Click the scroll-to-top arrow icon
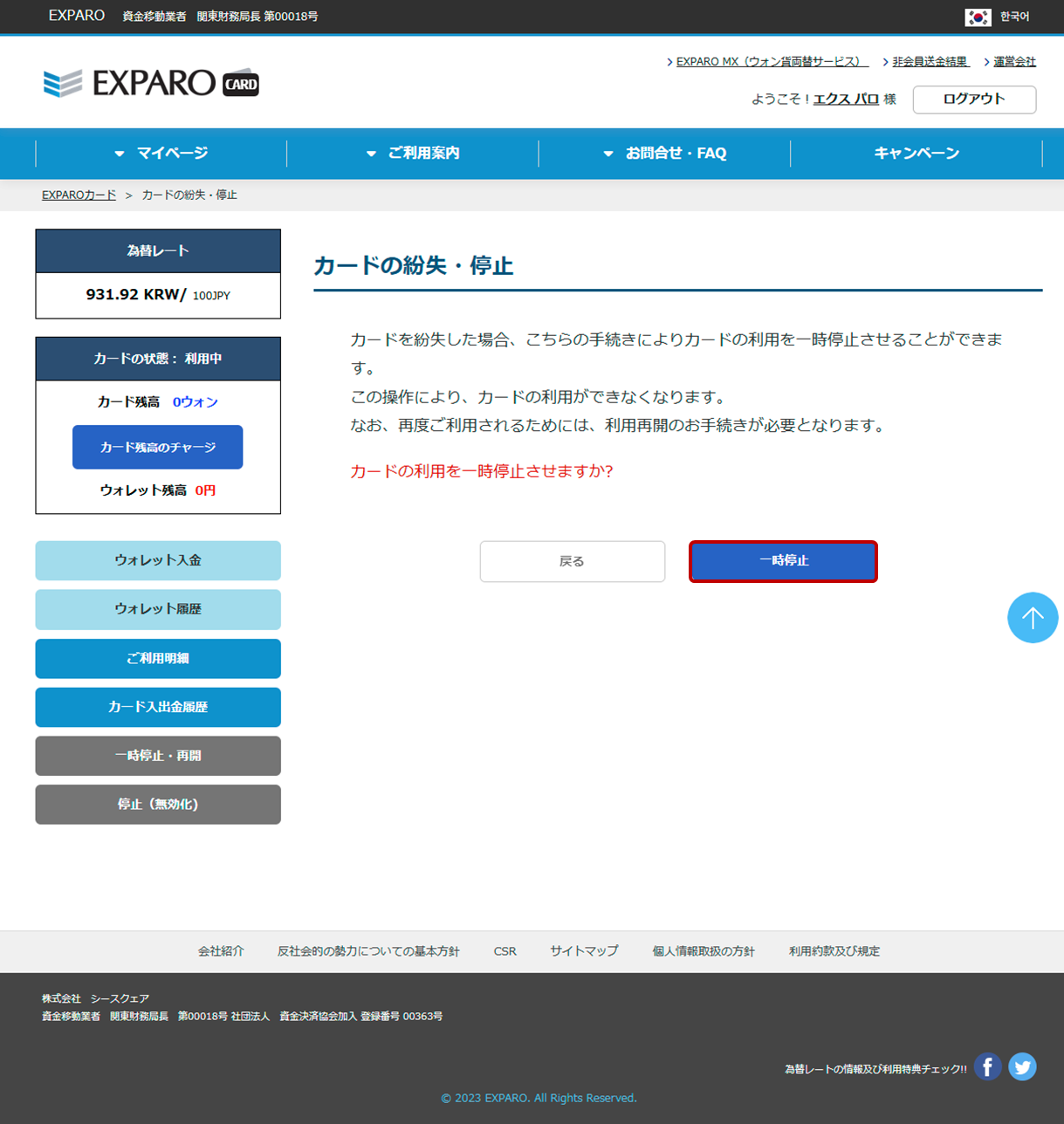The width and height of the screenshot is (1064, 1124). (1032, 618)
